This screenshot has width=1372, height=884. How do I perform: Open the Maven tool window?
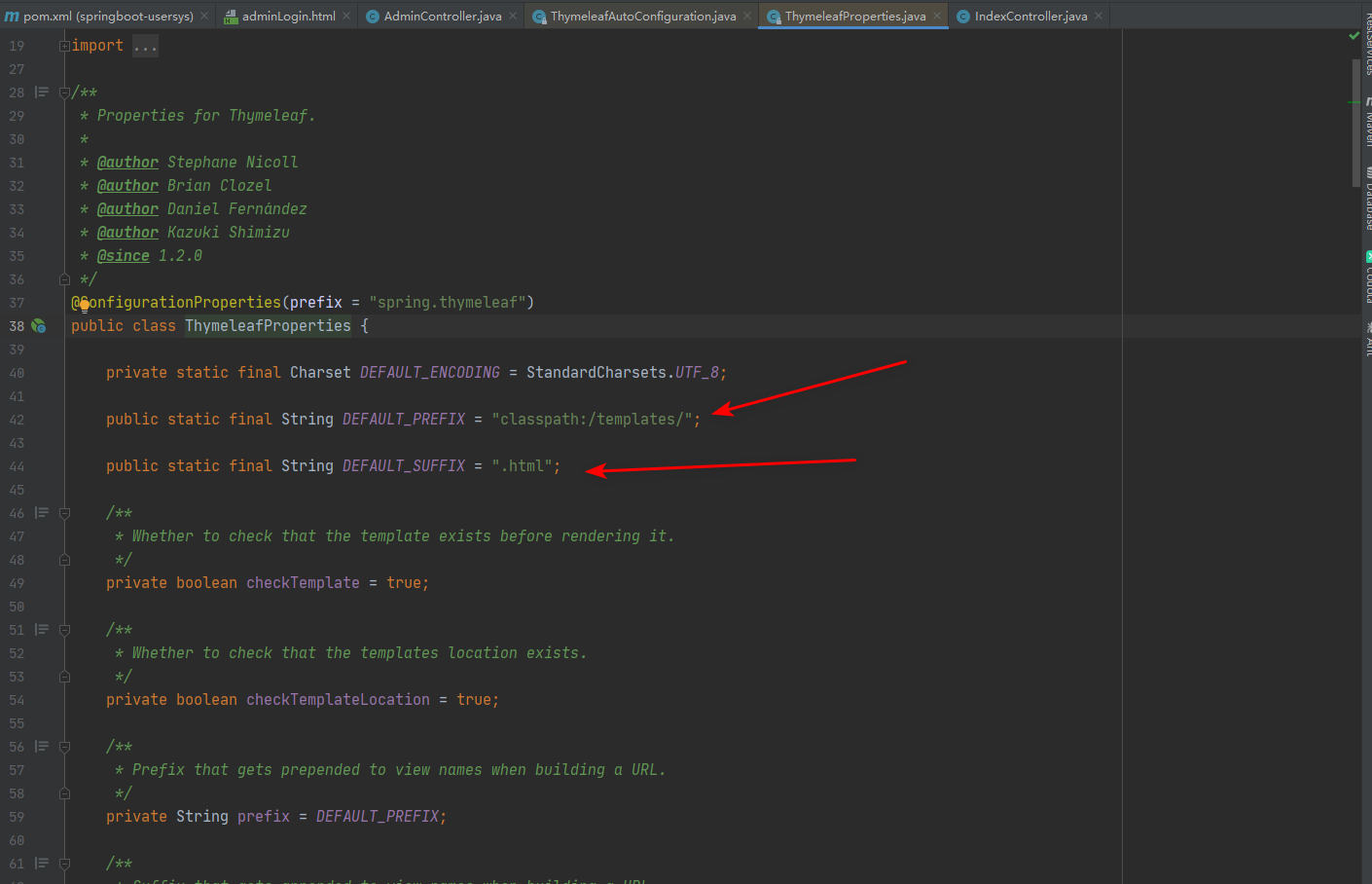point(1367,122)
